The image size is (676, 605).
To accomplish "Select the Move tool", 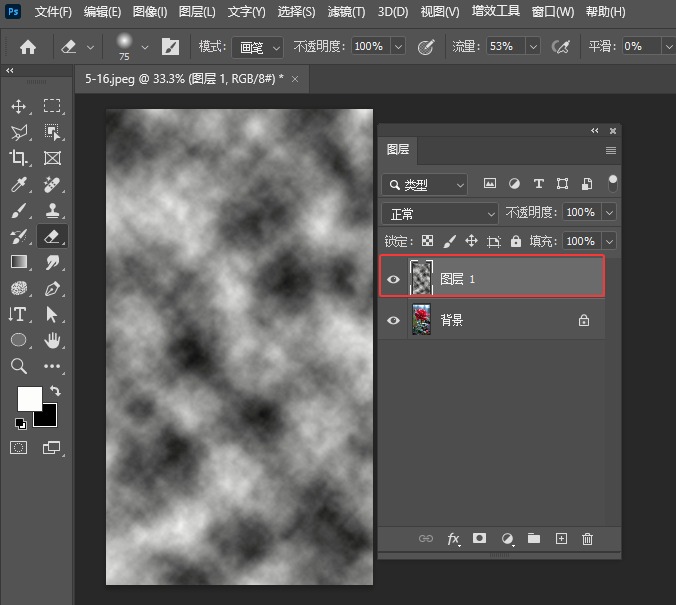I will click(19, 106).
